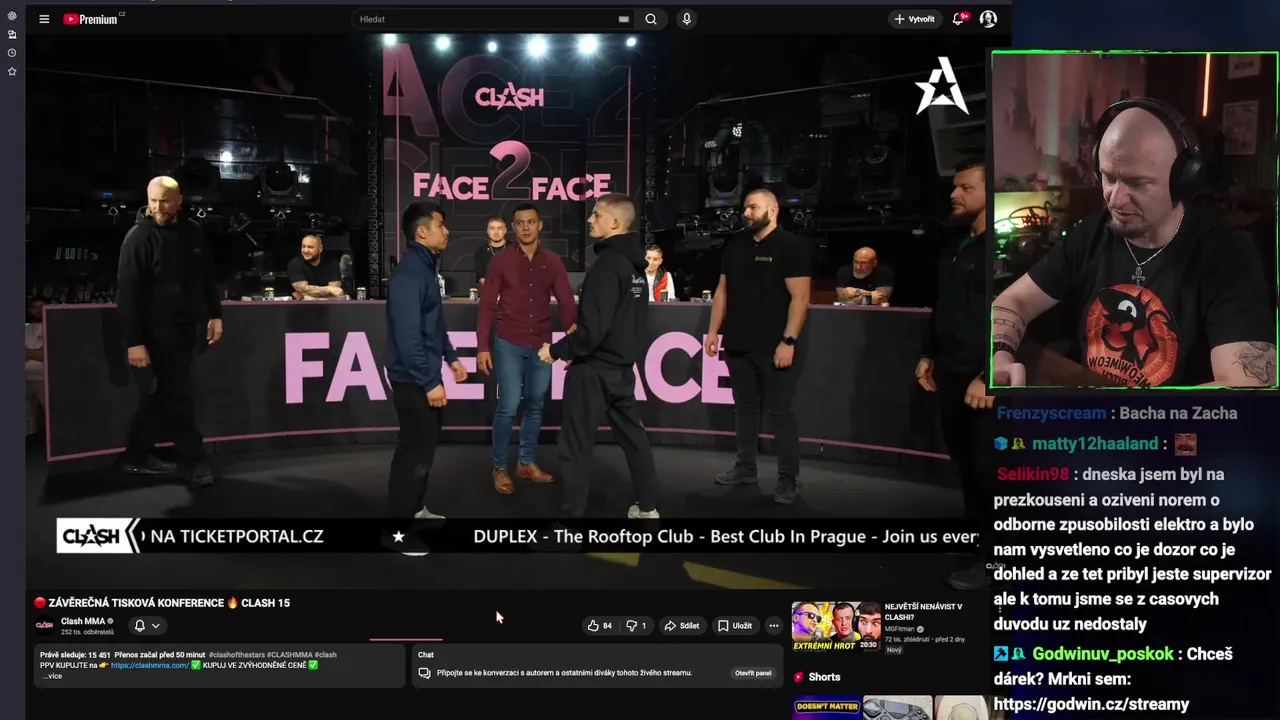Viewport: 1280px width, 720px height.
Task: Open the history clock icon in sidebar
Action: pos(12,53)
